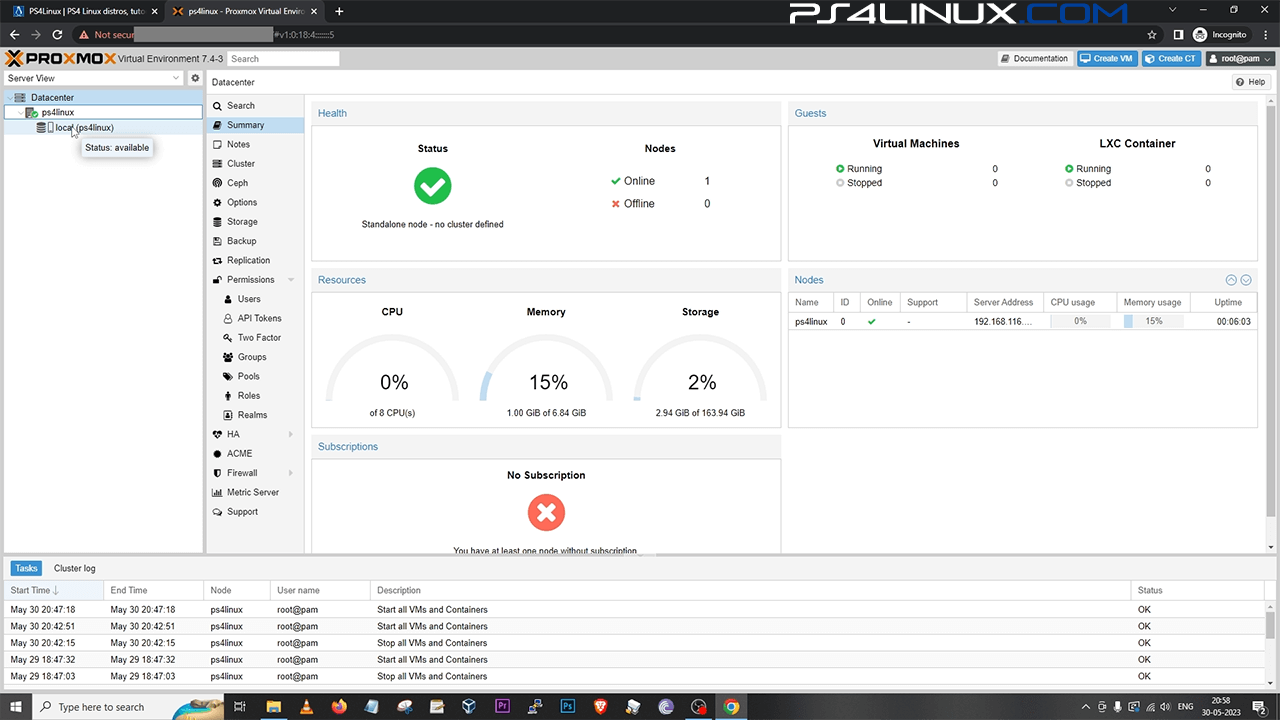The height and width of the screenshot is (720, 1280).
Task: Collapse the Permissions submenu arrow
Action: click(291, 280)
